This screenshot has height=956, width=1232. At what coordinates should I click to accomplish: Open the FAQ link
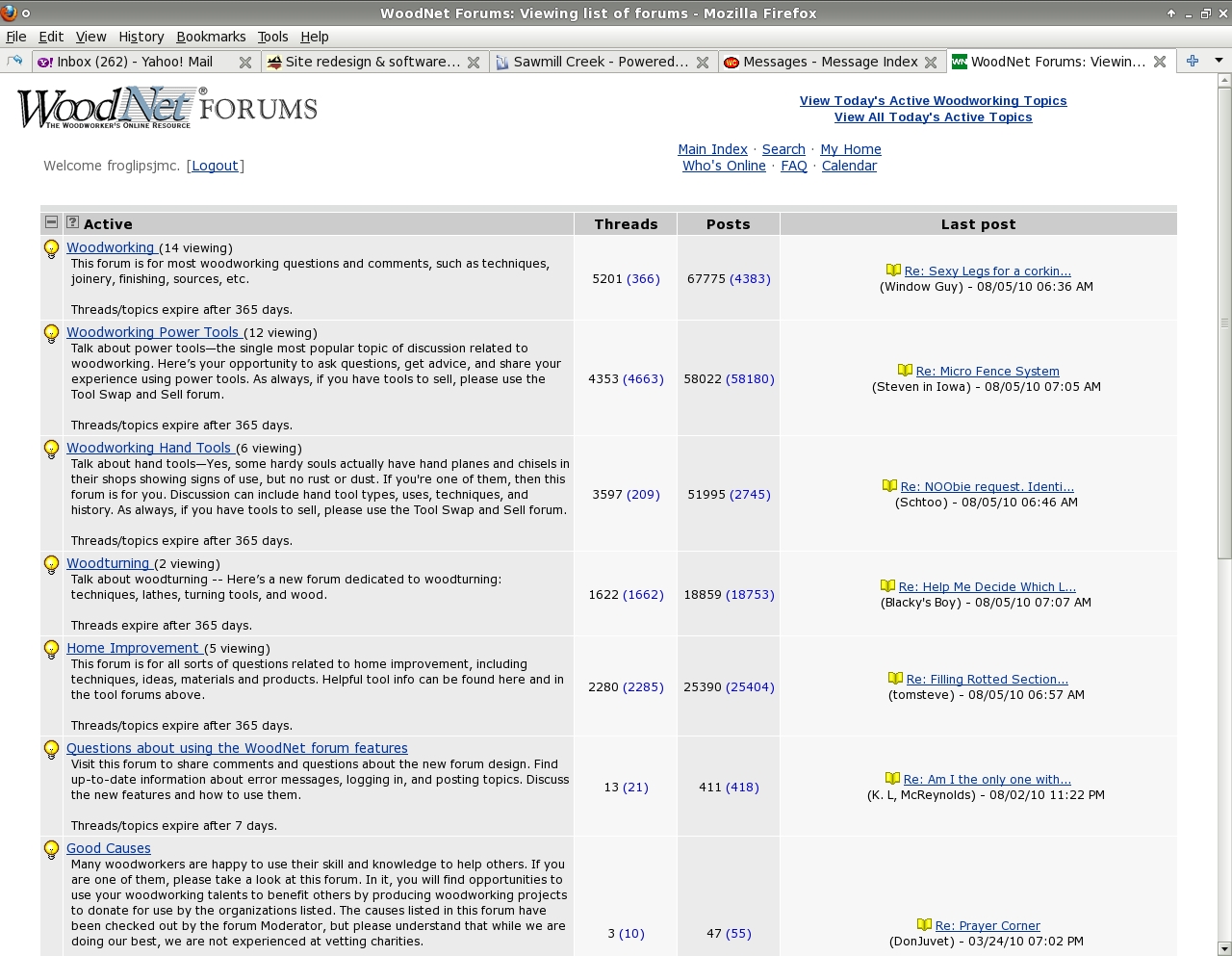click(x=794, y=166)
